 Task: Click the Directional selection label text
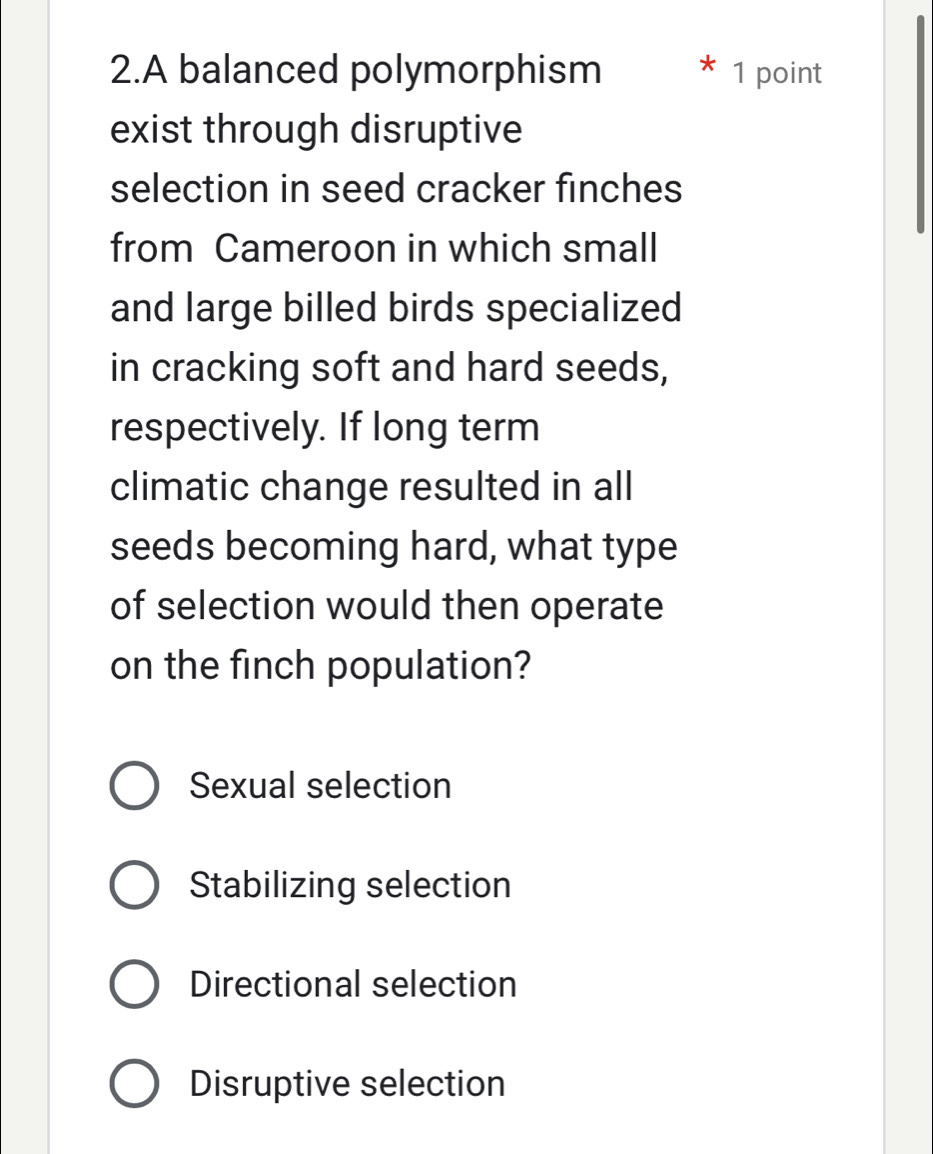tap(352, 983)
